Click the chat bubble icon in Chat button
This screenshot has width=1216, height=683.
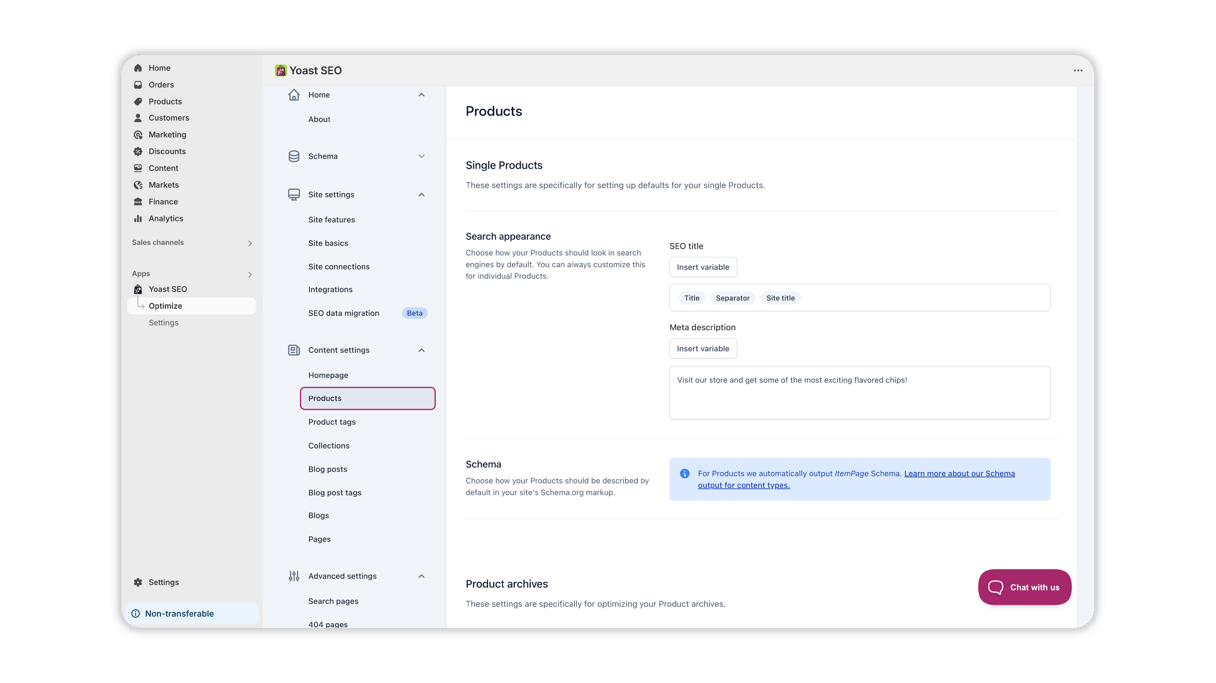[996, 588]
